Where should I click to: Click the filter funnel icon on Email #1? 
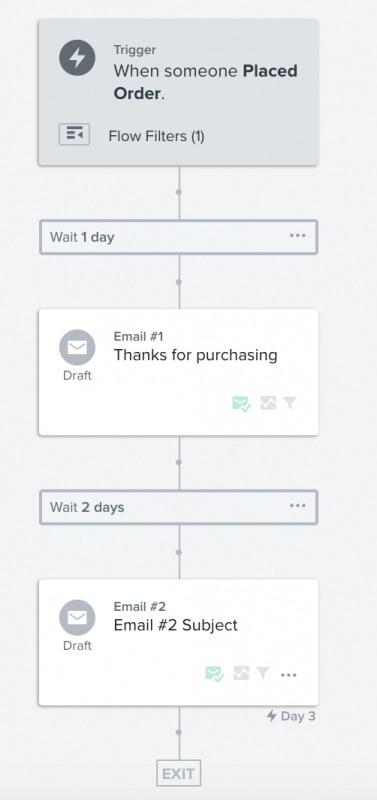(290, 403)
